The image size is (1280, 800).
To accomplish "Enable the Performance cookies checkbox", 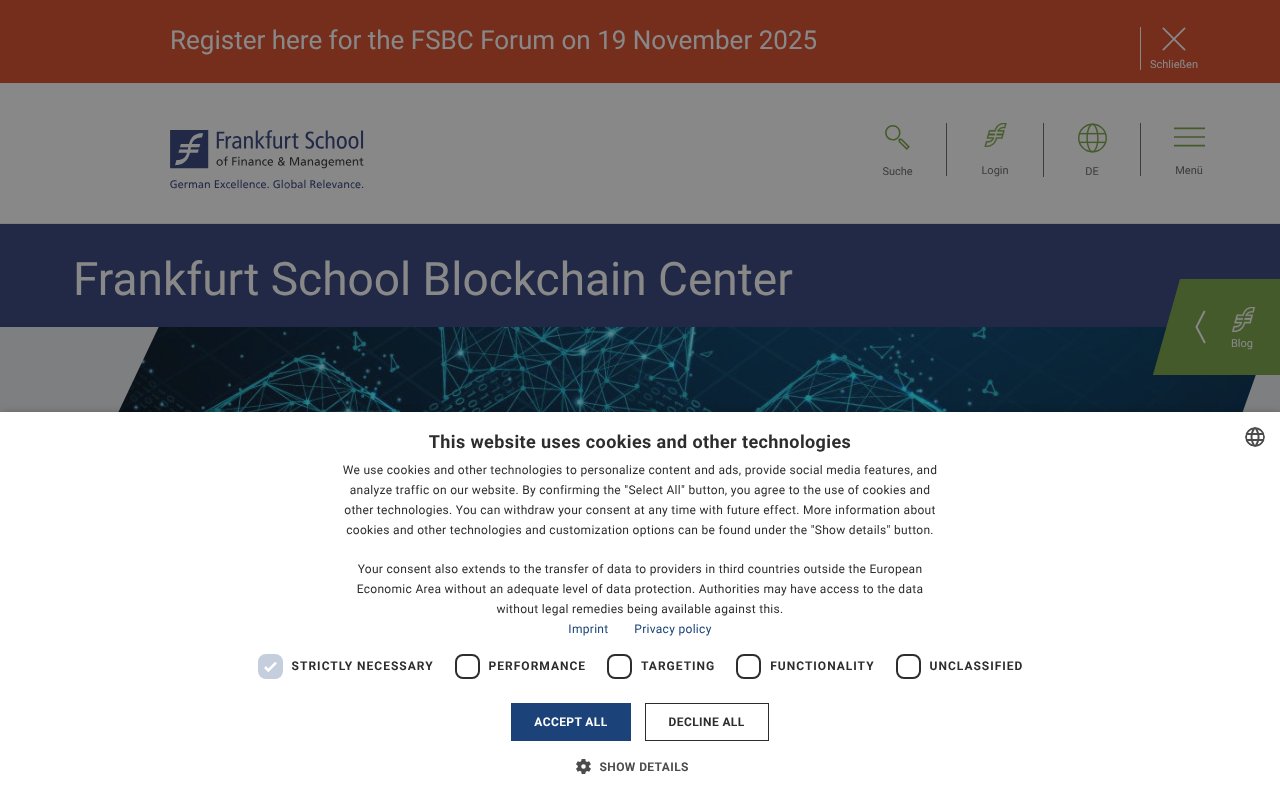I will [467, 666].
